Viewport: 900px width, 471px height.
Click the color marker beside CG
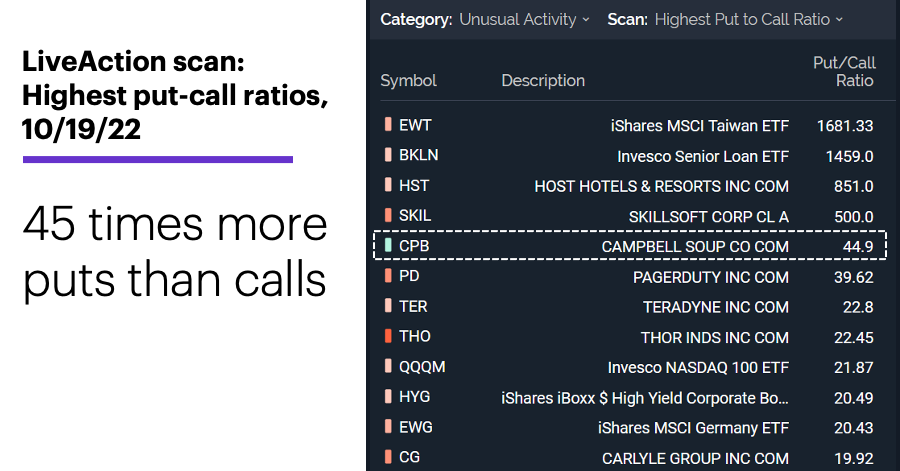[388, 457]
